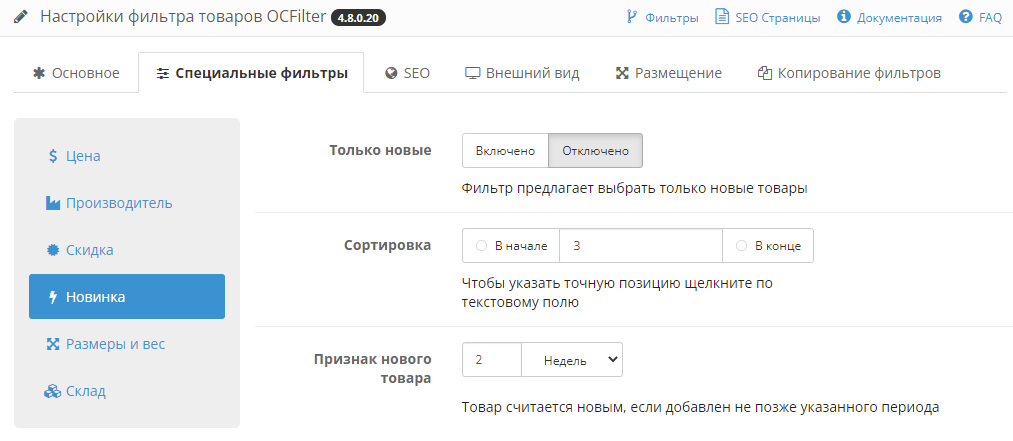The image size is (1013, 441).
Task: Click the boxes icon next to Склад
Action: (x=53, y=391)
